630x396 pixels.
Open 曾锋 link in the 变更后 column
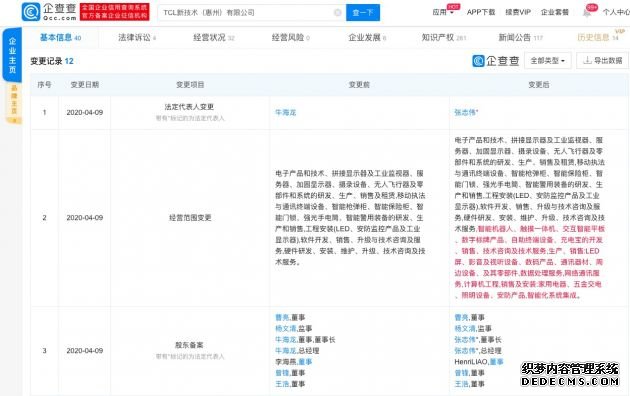[x=461, y=373]
